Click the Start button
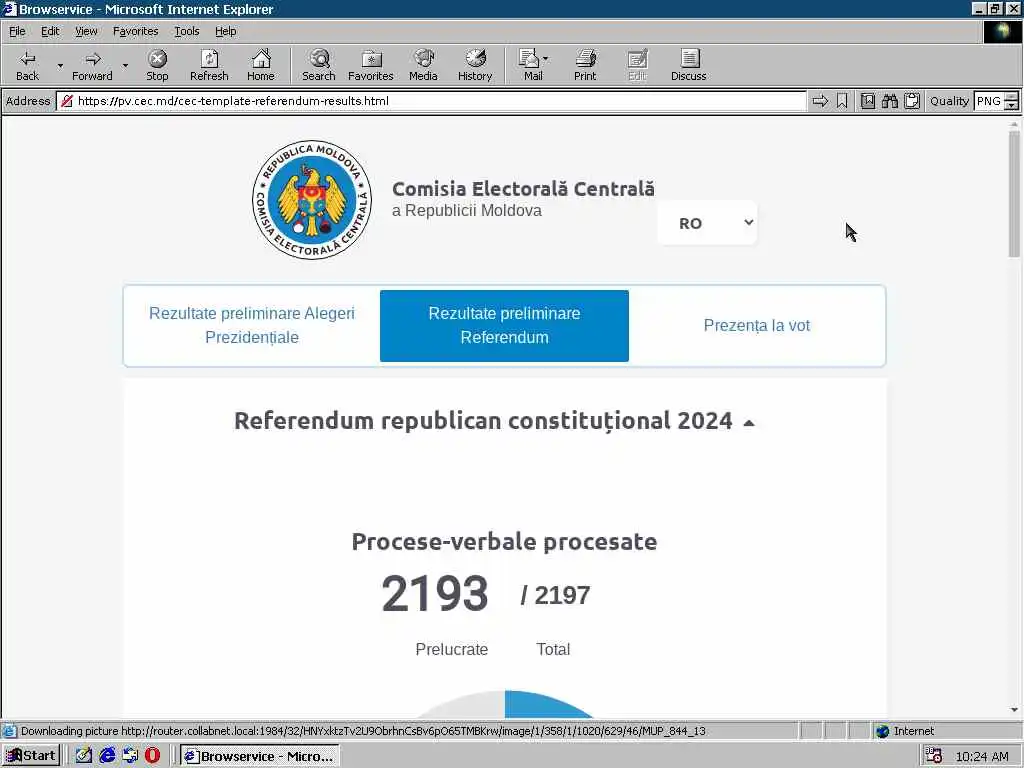The image size is (1024, 768). point(31,756)
